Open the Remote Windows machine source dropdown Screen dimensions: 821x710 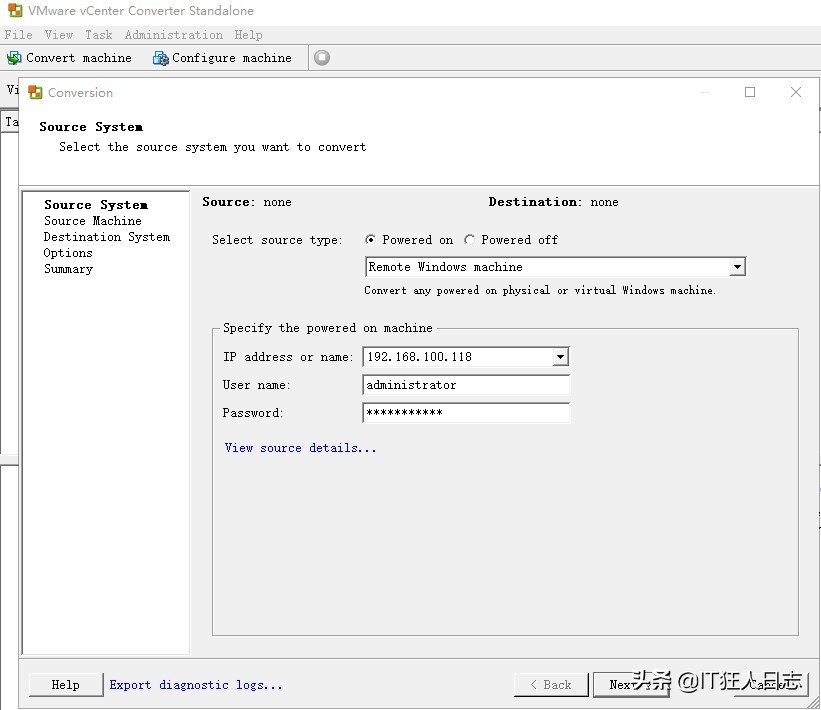(x=737, y=267)
